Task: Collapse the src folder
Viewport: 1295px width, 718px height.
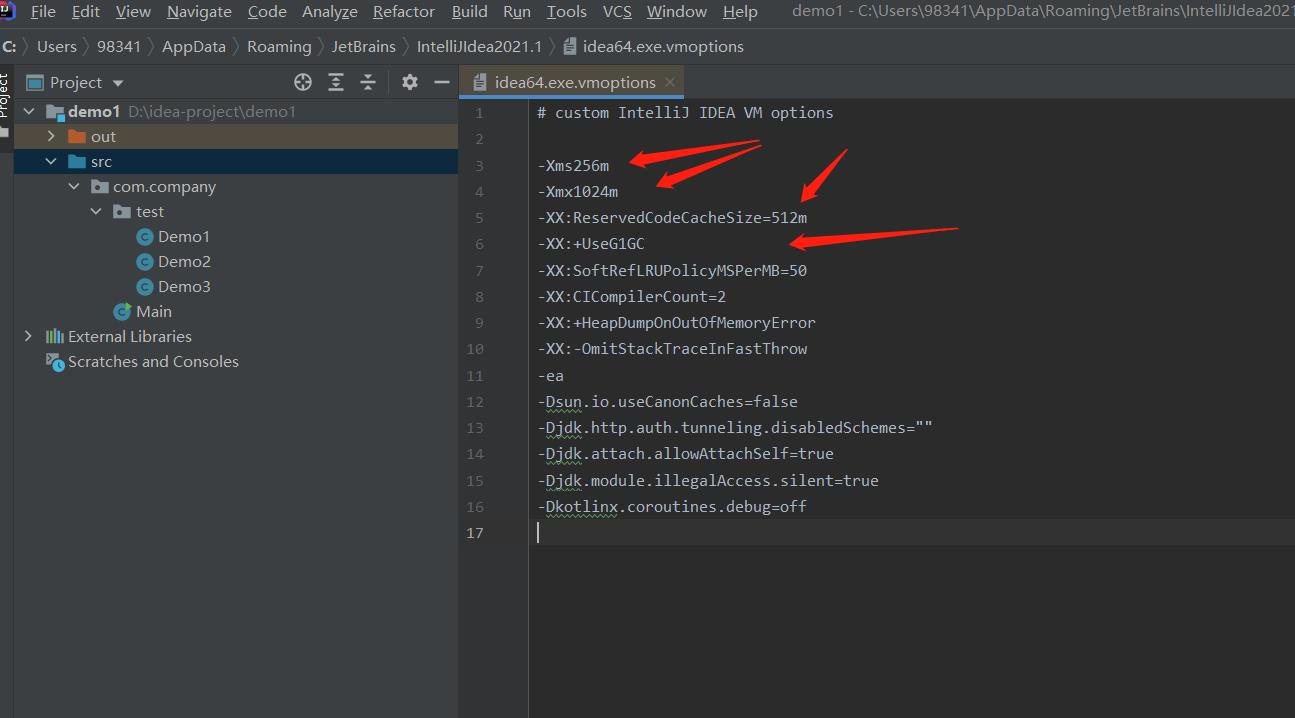Action: point(51,162)
